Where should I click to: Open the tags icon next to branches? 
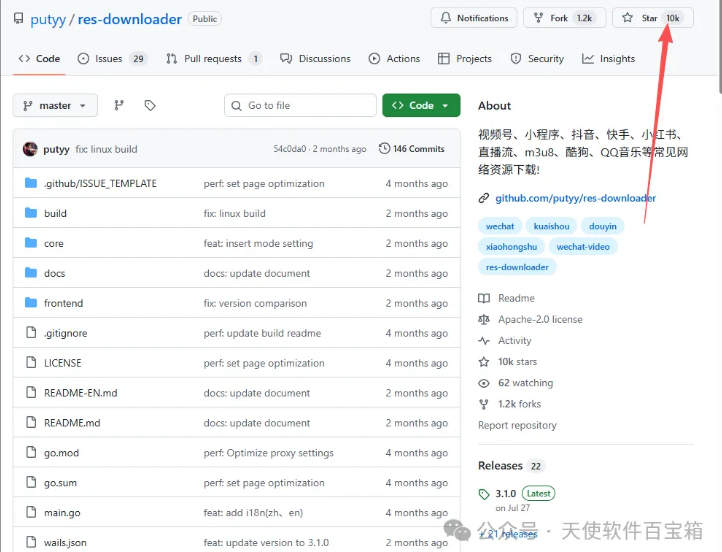150,105
